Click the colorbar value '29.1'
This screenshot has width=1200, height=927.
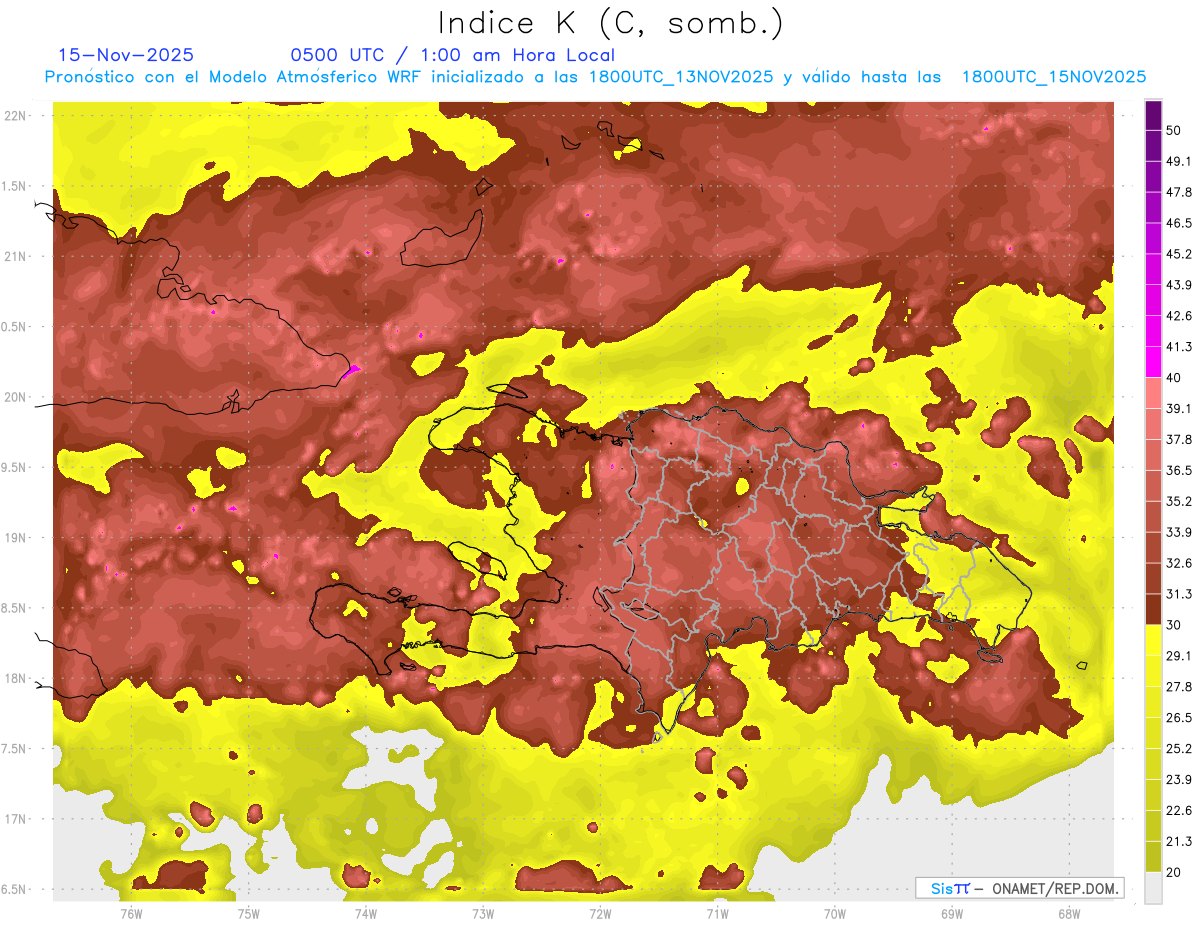[x=1180, y=656]
